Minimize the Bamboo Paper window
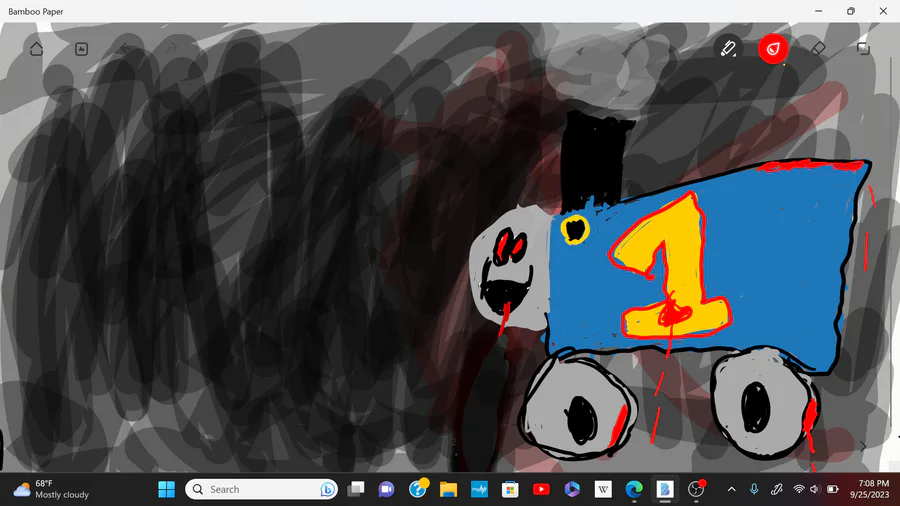The height and width of the screenshot is (506, 900). [818, 11]
